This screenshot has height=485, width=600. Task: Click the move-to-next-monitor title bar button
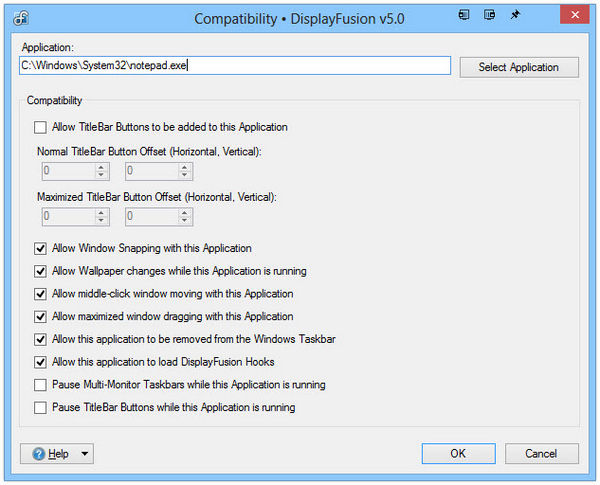coord(464,15)
